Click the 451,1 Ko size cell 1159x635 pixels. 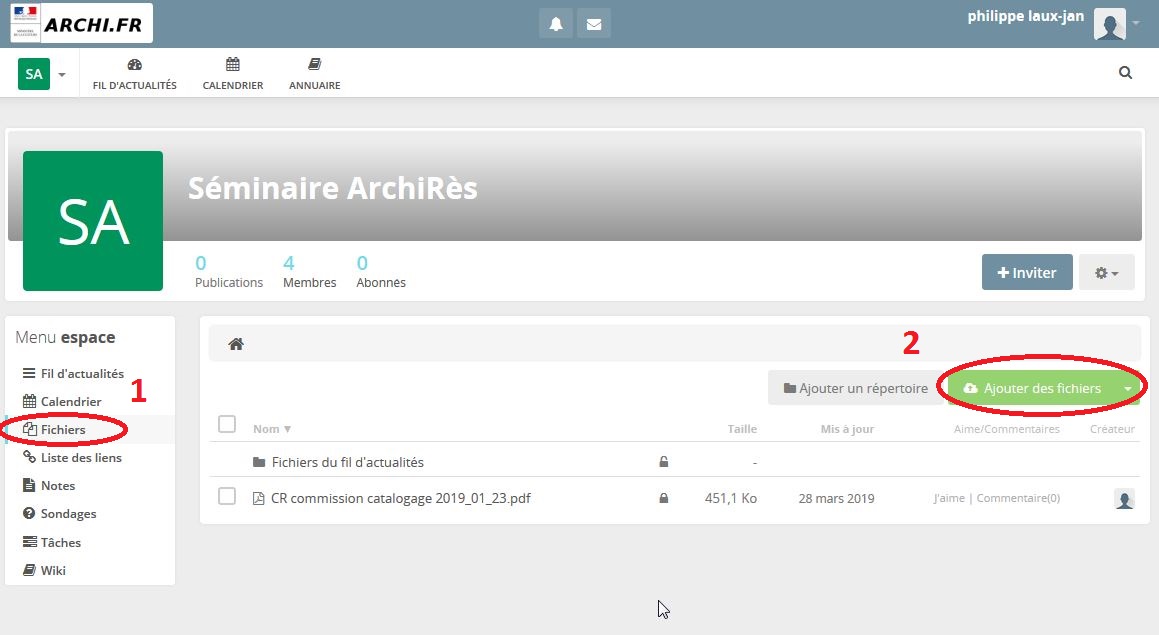[730, 498]
